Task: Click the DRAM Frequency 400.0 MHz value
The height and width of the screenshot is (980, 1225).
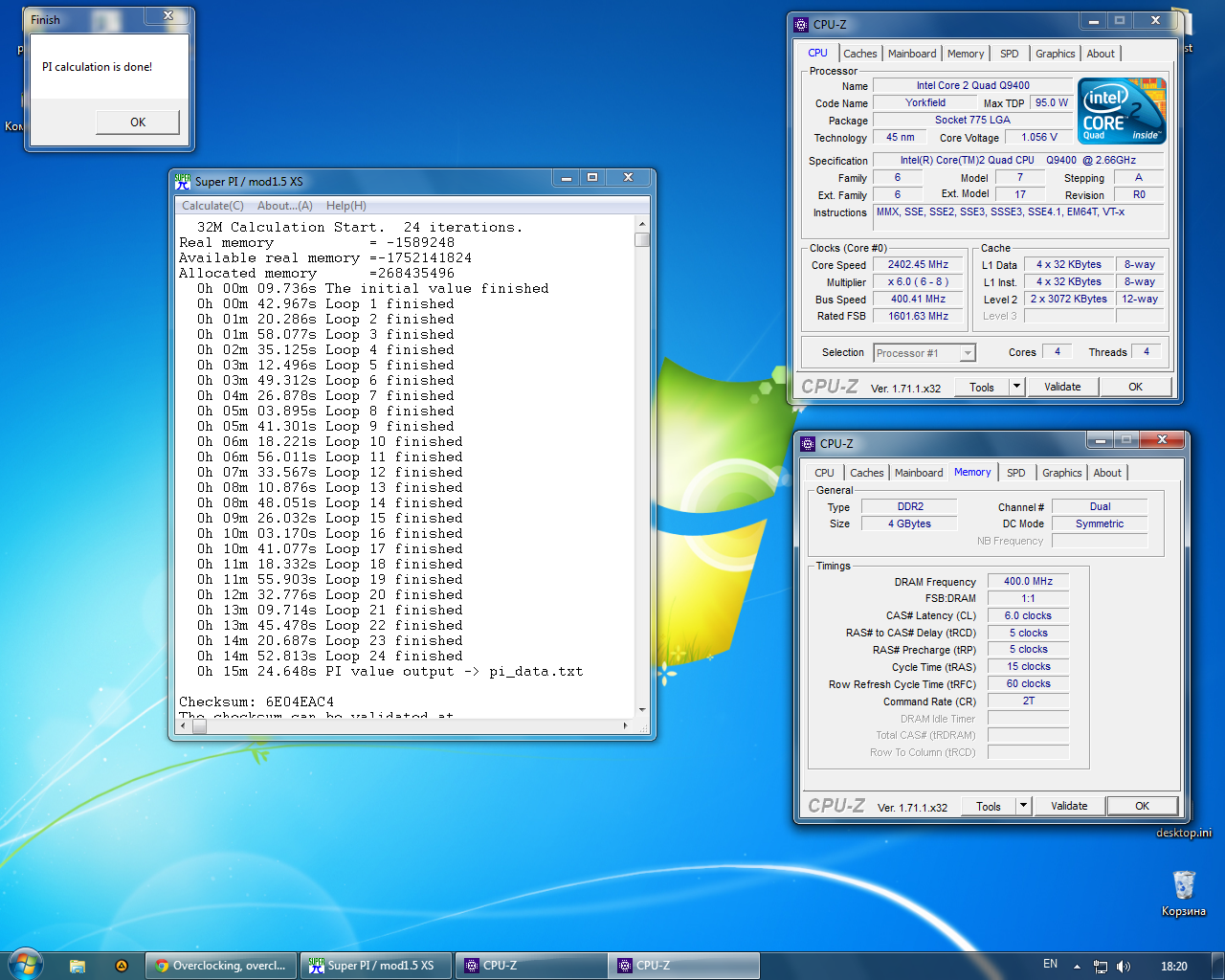Action: click(x=1028, y=582)
